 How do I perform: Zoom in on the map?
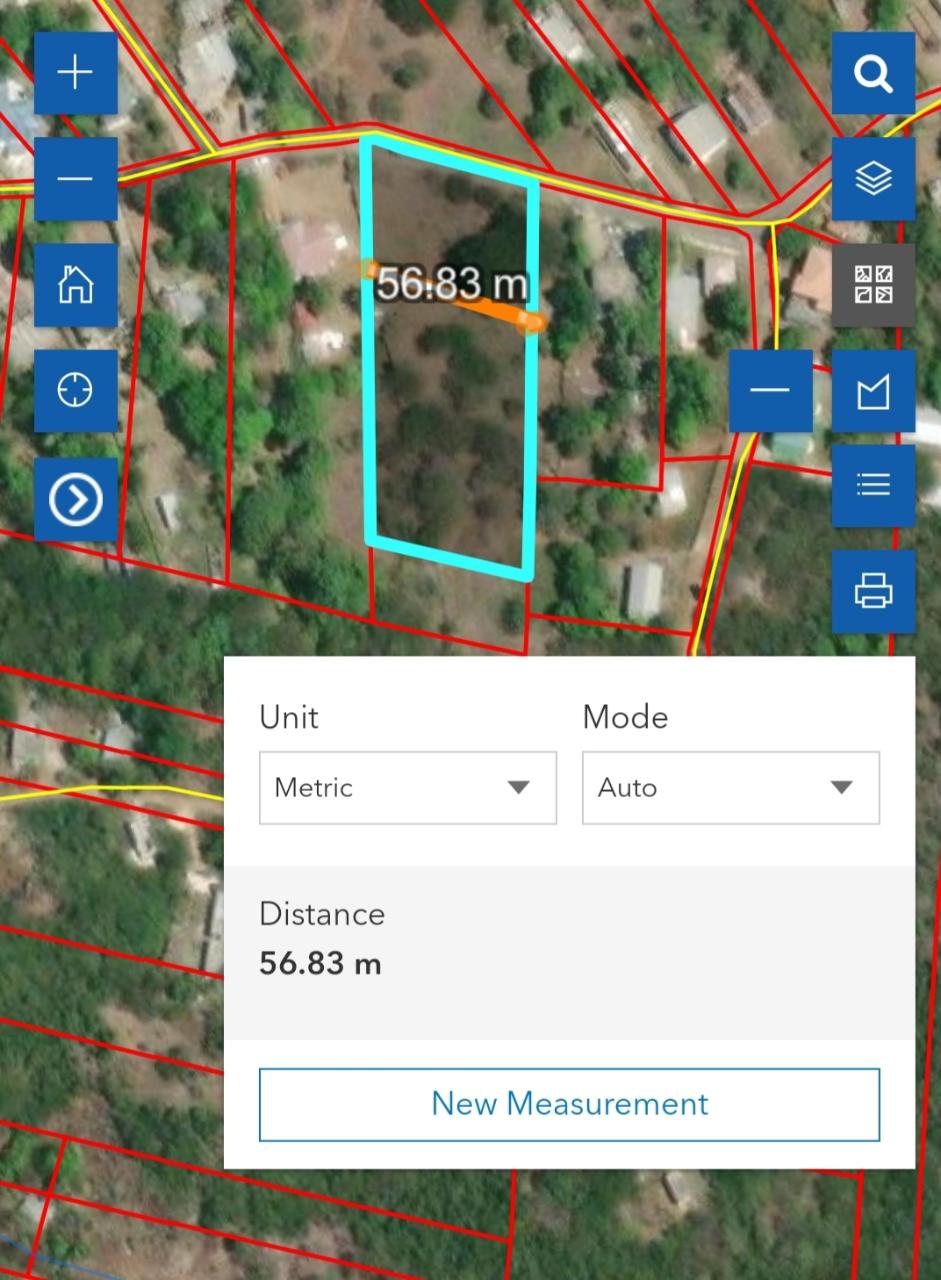[76, 74]
